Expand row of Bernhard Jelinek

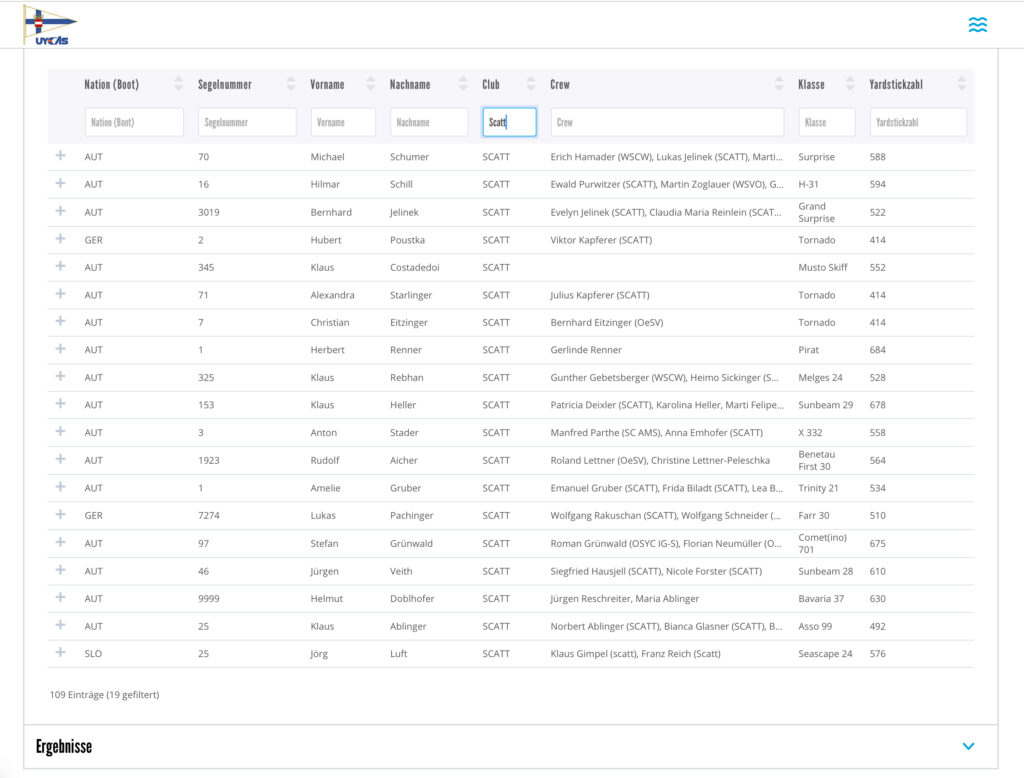pos(61,211)
